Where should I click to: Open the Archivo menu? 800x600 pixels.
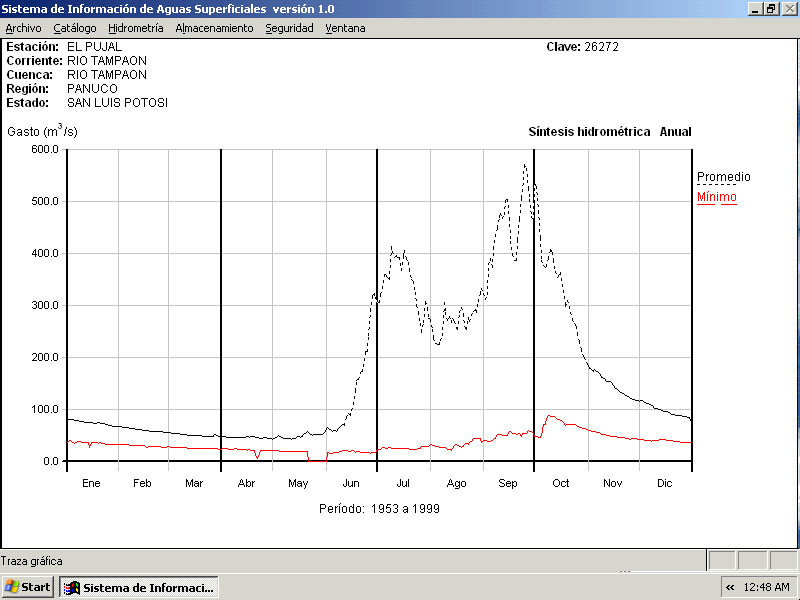pos(23,28)
